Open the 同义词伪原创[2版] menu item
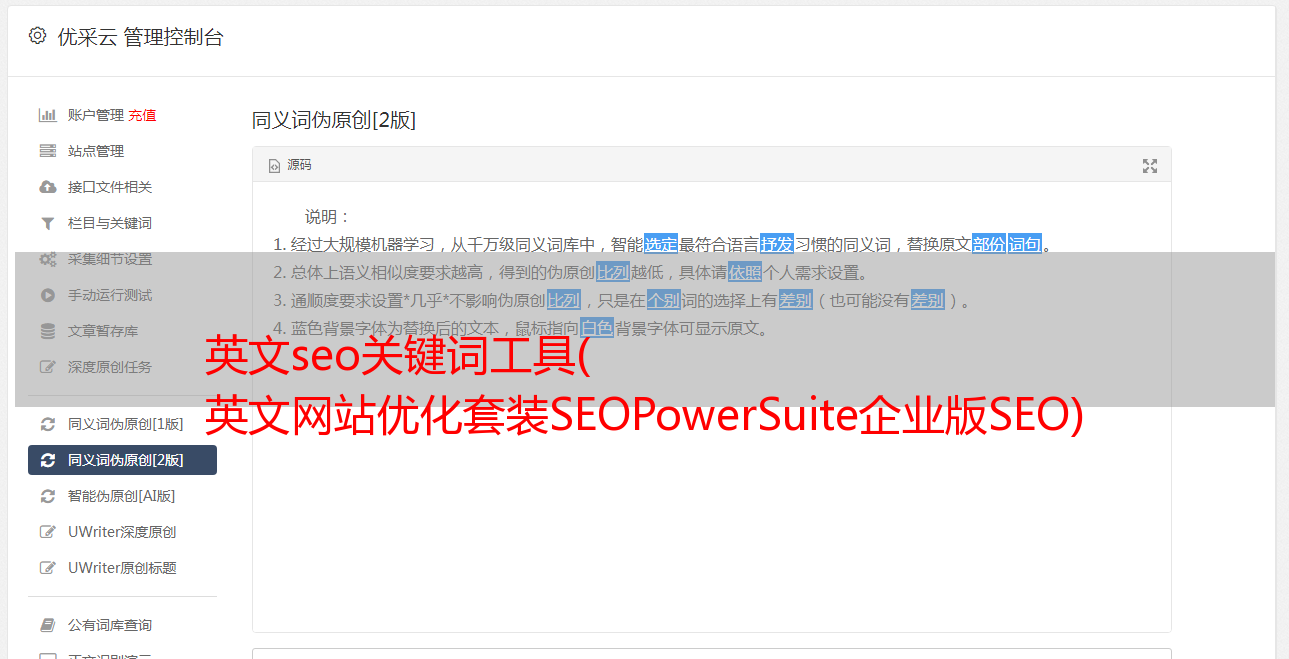 pyautogui.click(x=122, y=460)
